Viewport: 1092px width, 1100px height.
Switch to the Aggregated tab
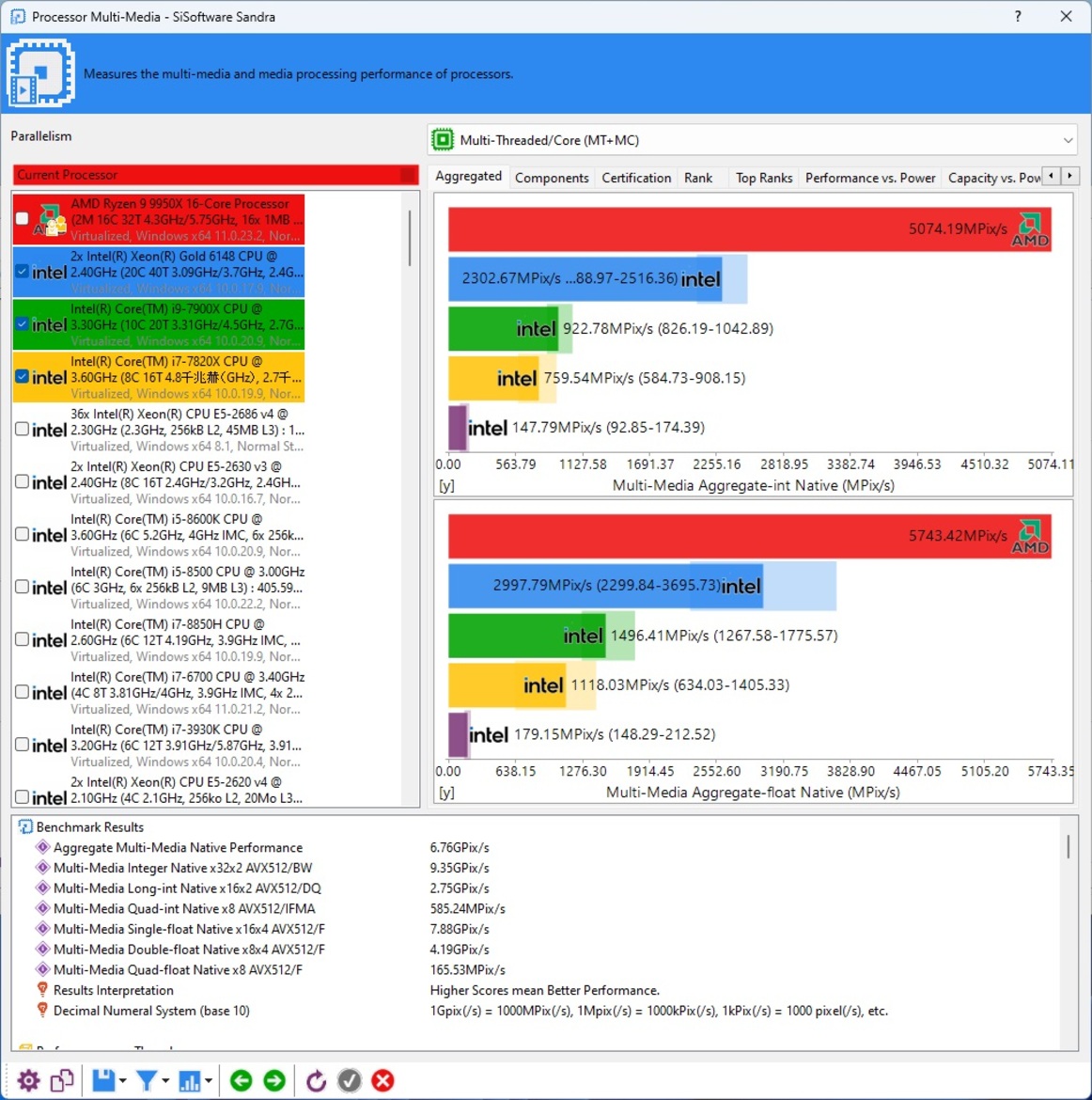tap(469, 176)
